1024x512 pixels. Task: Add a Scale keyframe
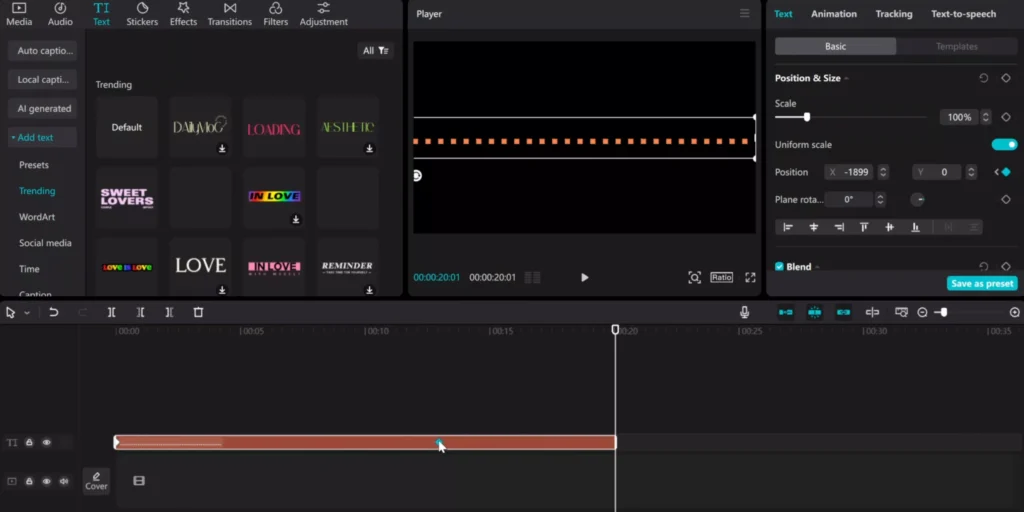(x=1006, y=118)
